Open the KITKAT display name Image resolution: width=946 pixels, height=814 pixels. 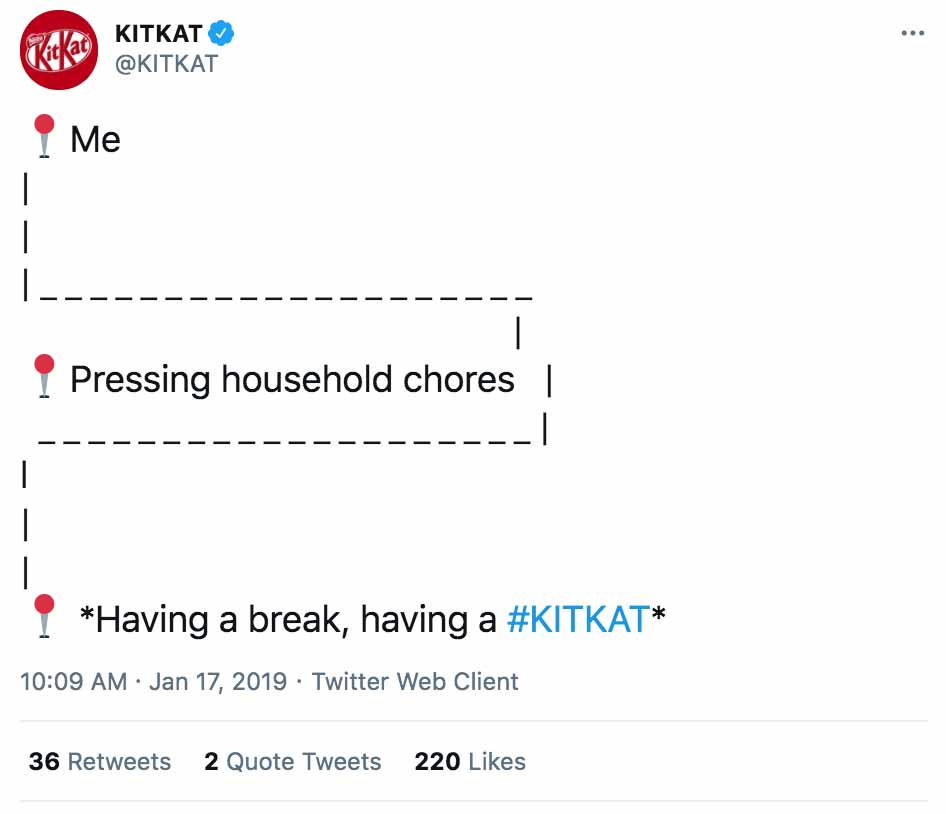(x=158, y=34)
